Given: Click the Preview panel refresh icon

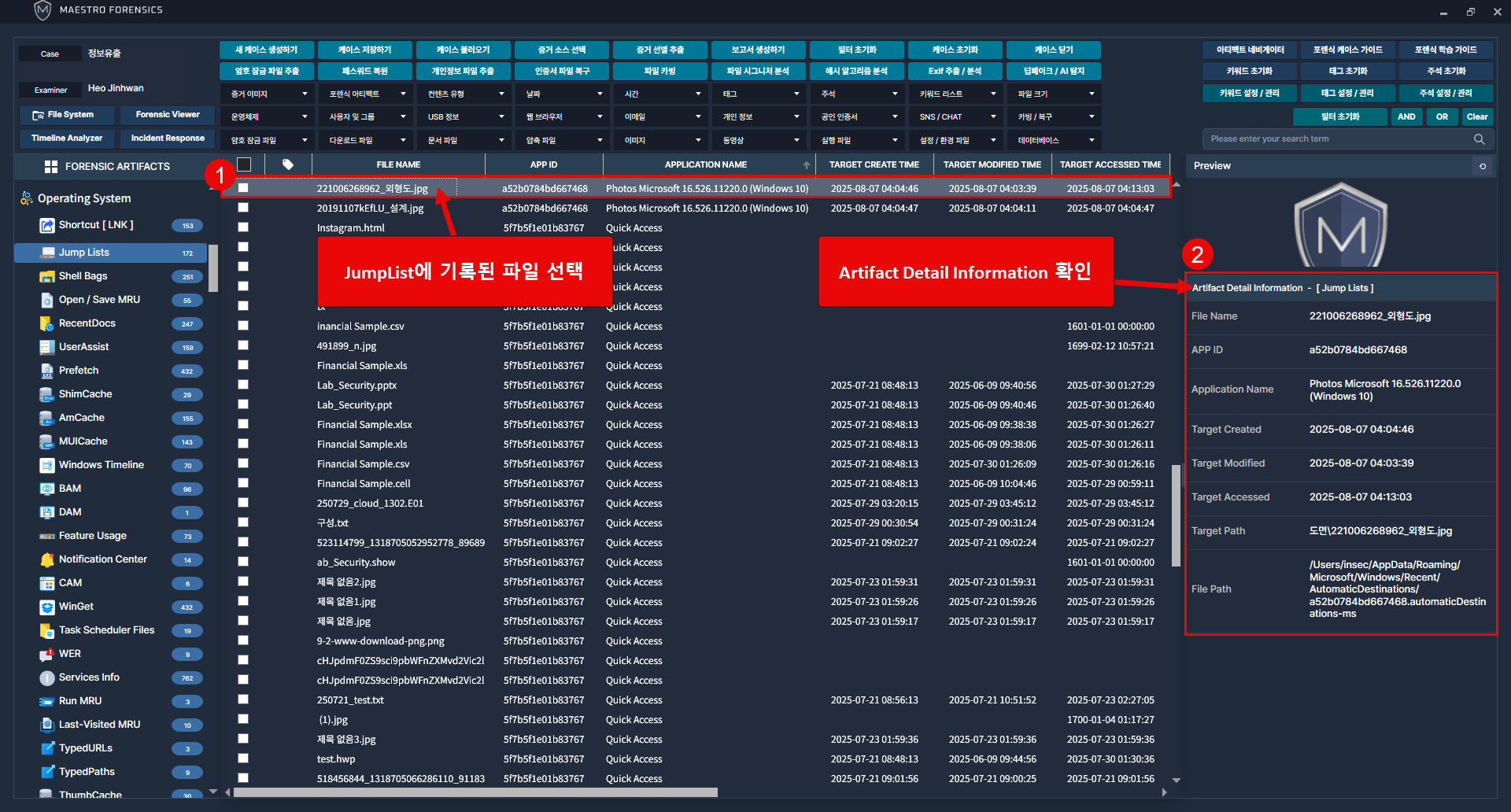Looking at the screenshot, I should [x=1483, y=166].
